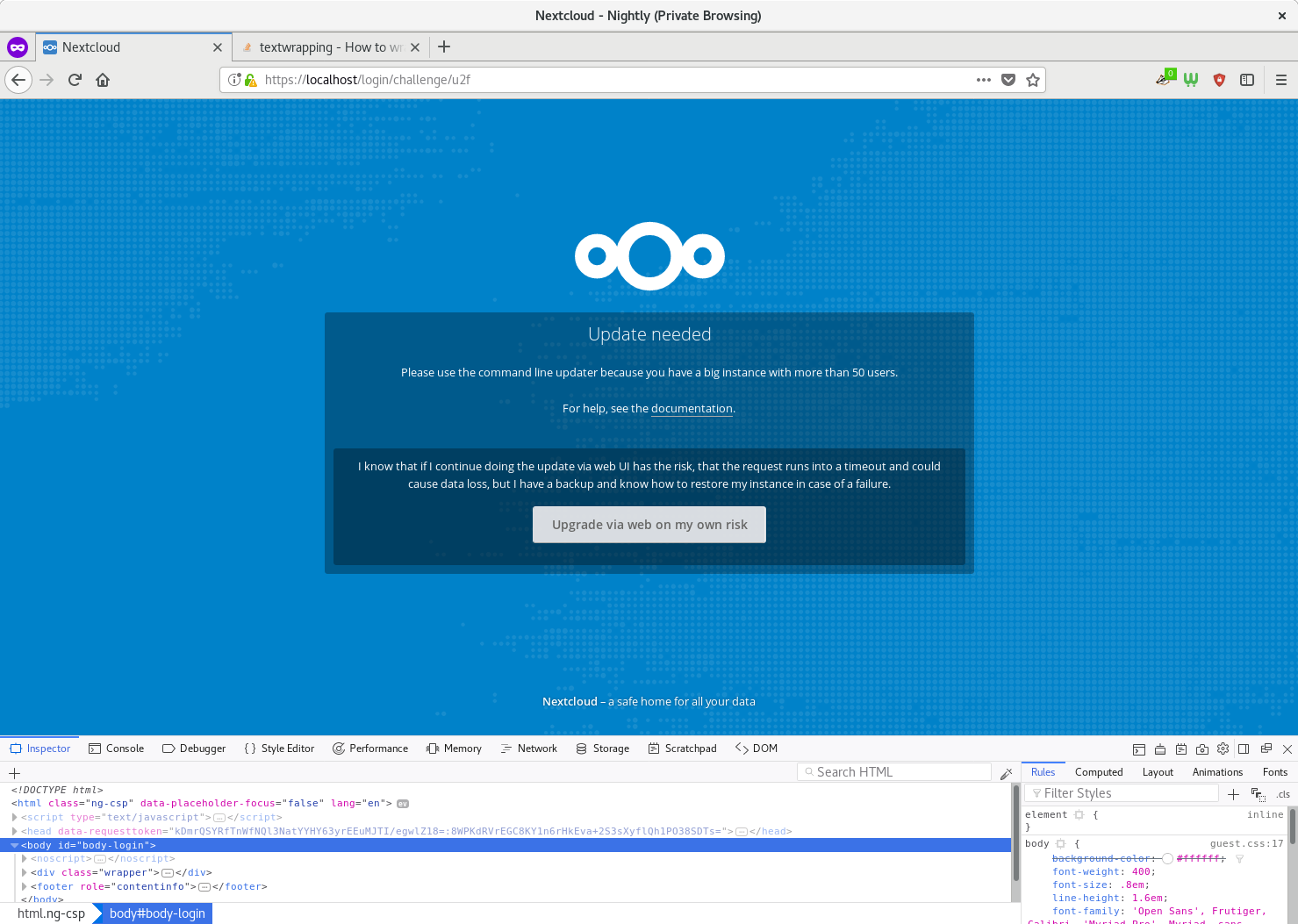The height and width of the screenshot is (924, 1298).
Task: Focus the Filter Styles field
Action: click(1122, 793)
